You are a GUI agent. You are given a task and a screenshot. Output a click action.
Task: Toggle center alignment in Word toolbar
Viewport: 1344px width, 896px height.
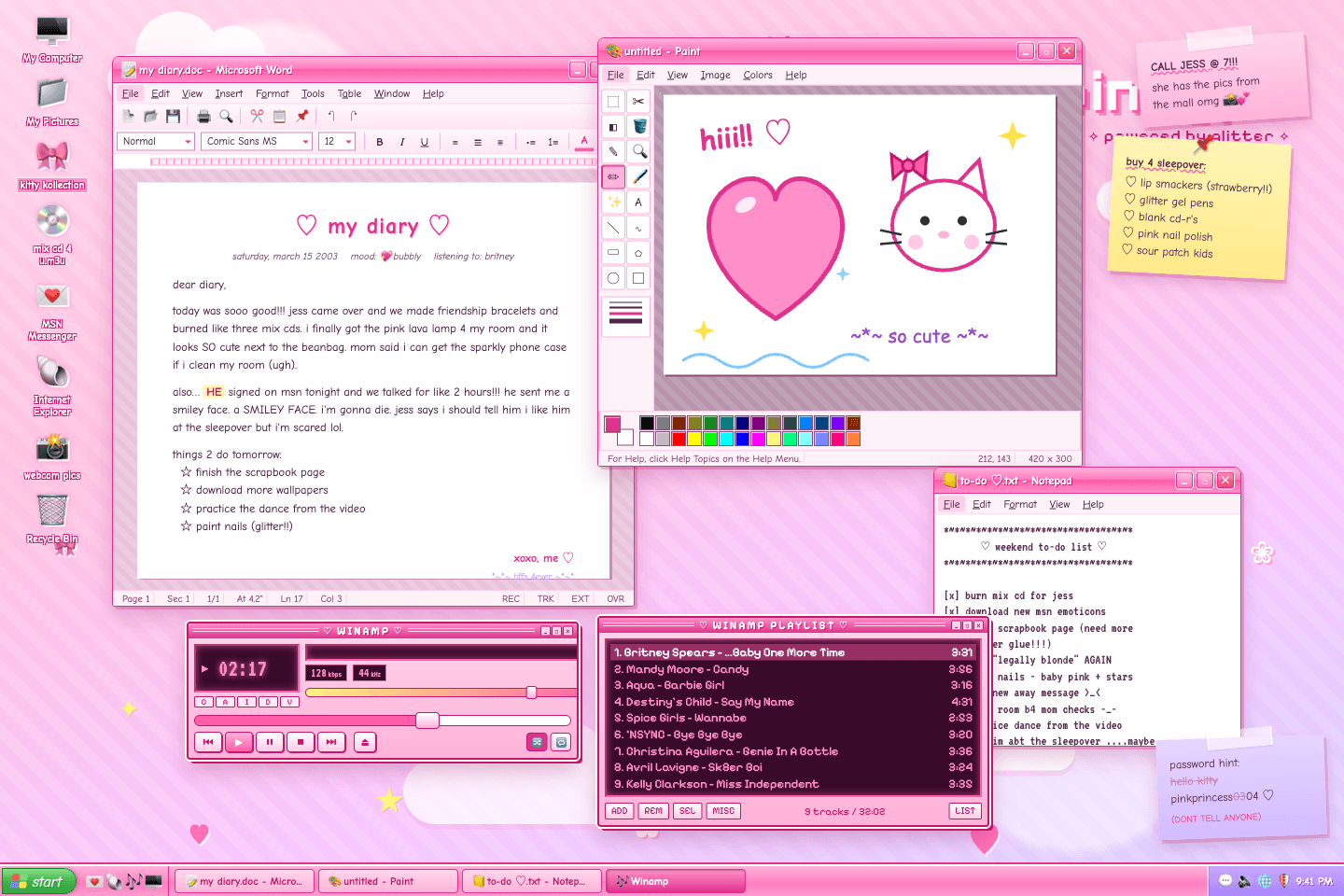point(478,142)
